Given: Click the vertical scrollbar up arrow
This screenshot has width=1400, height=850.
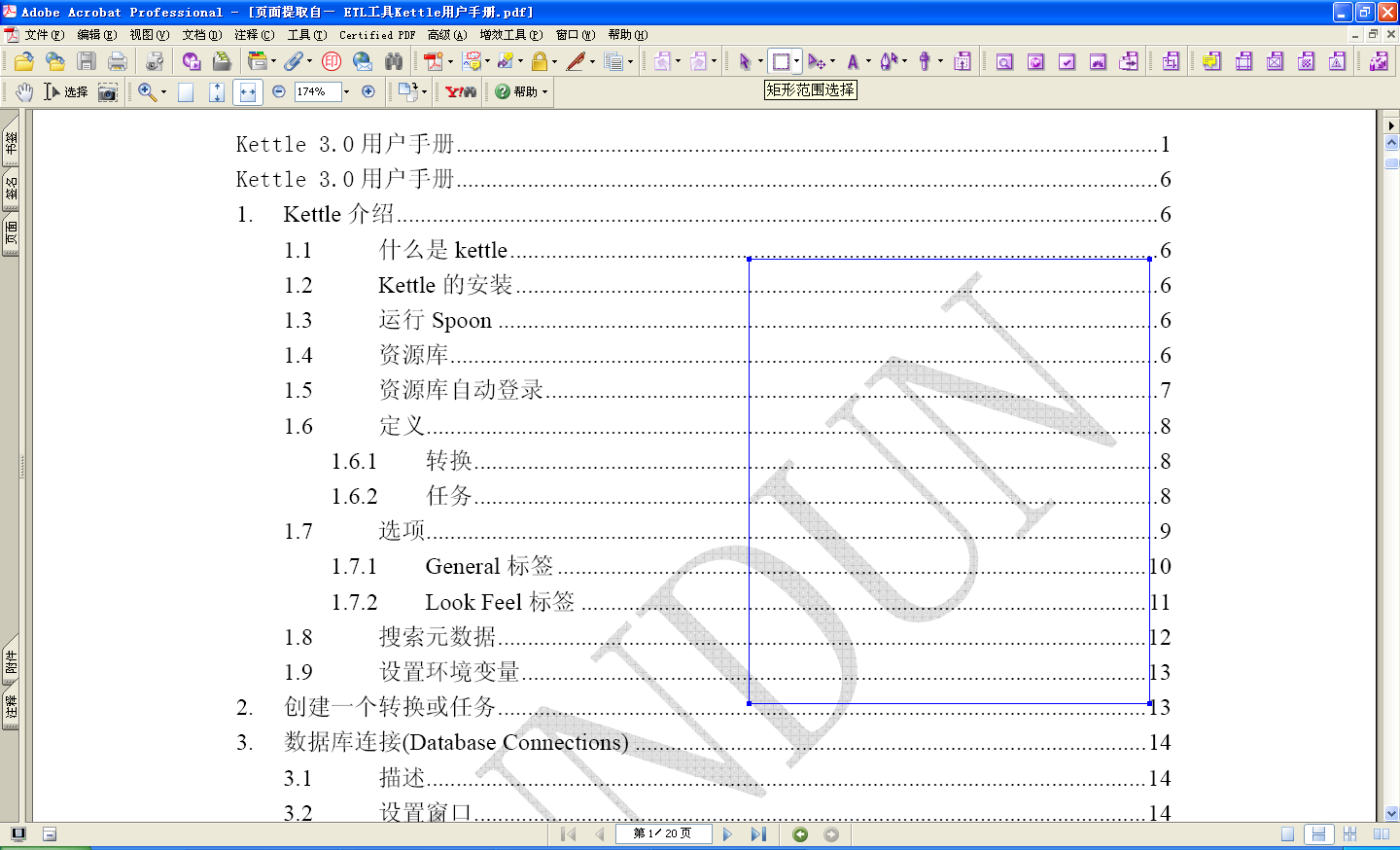Looking at the screenshot, I should [1391, 143].
